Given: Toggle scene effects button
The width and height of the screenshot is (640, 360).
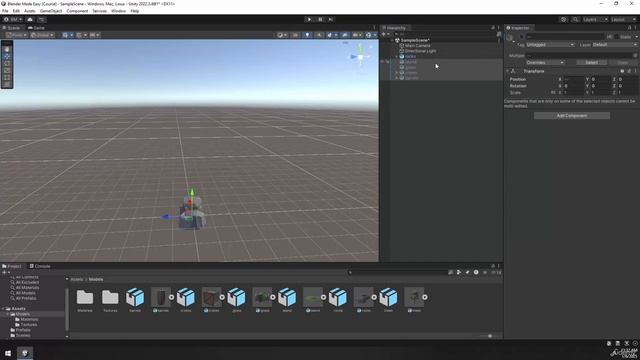Looking at the screenshot, I should (x=331, y=35).
